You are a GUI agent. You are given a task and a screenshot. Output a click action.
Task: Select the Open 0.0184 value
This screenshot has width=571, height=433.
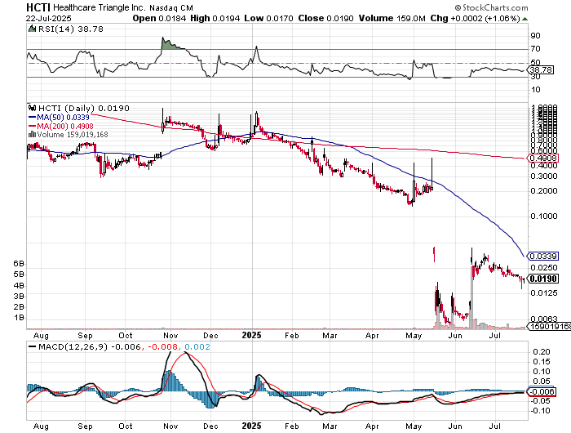point(159,18)
